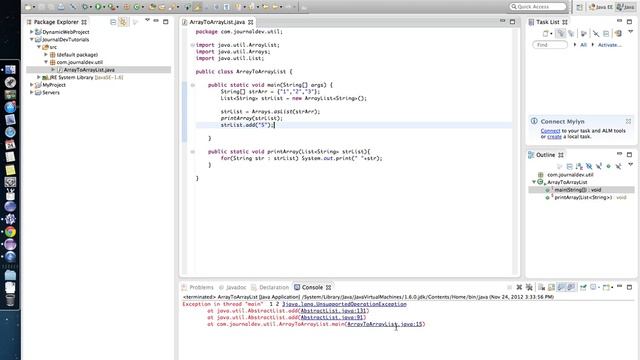
Task: Click the New file icon in toolbar
Action: [x=28, y=7]
